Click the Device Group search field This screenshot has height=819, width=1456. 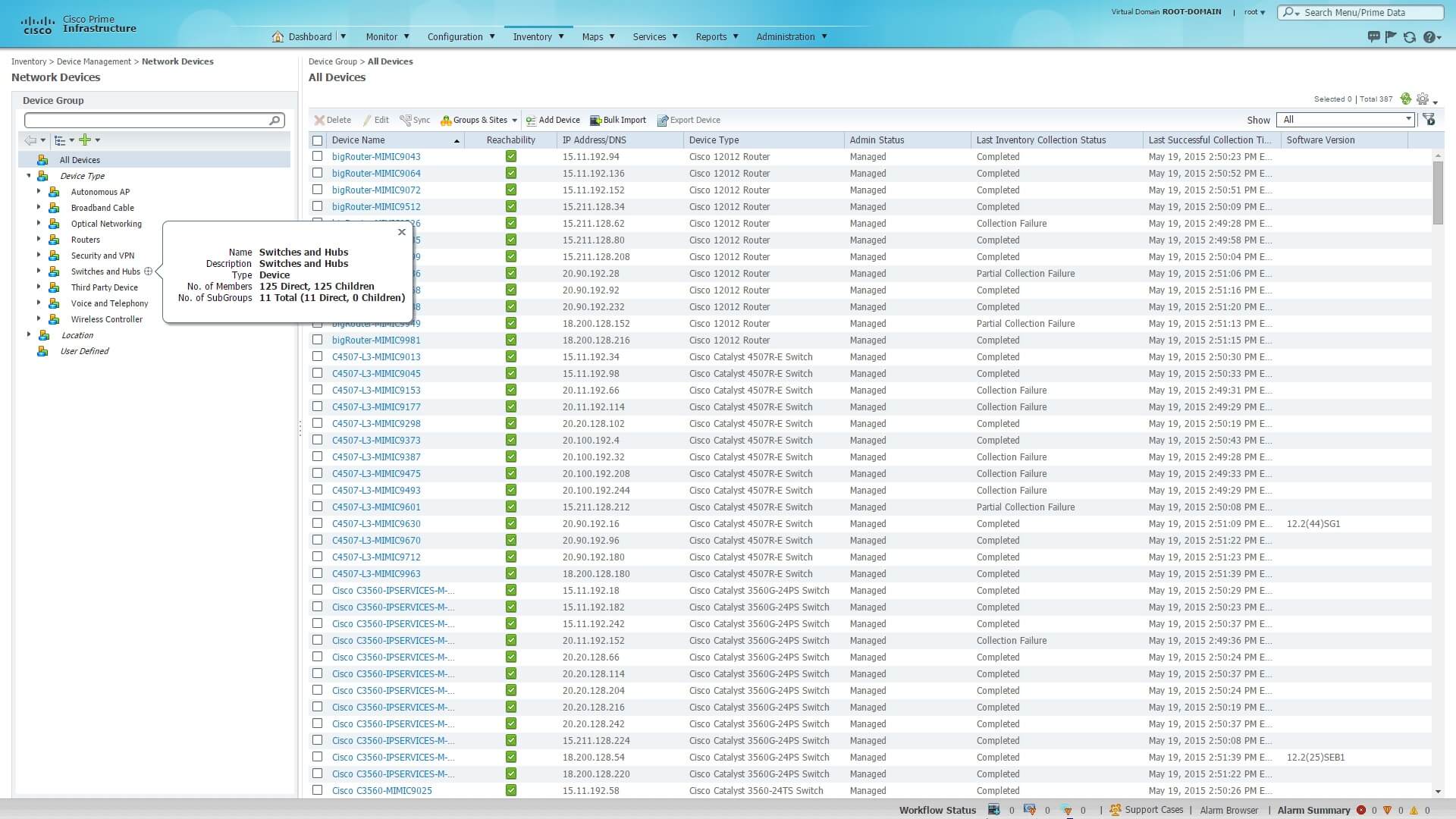point(148,120)
